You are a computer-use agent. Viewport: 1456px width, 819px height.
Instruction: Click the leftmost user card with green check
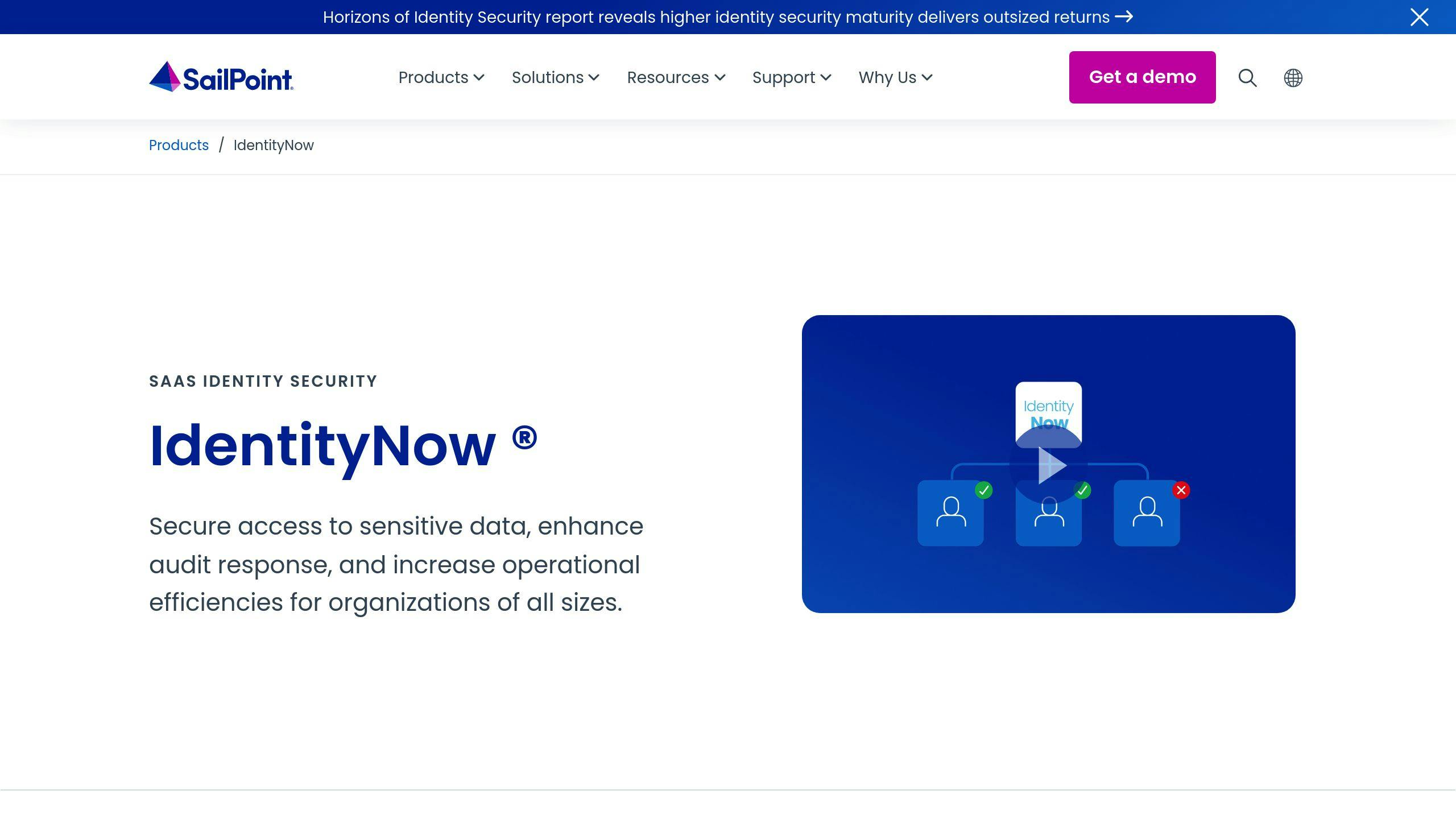tap(950, 513)
